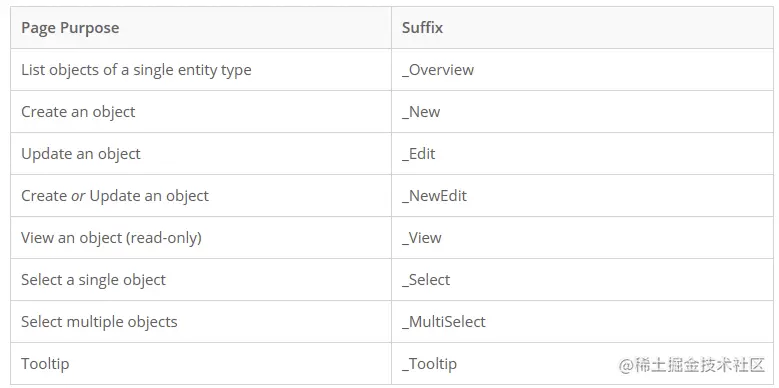Click 'Select multiple objects' text
The image size is (779, 388).
(99, 321)
